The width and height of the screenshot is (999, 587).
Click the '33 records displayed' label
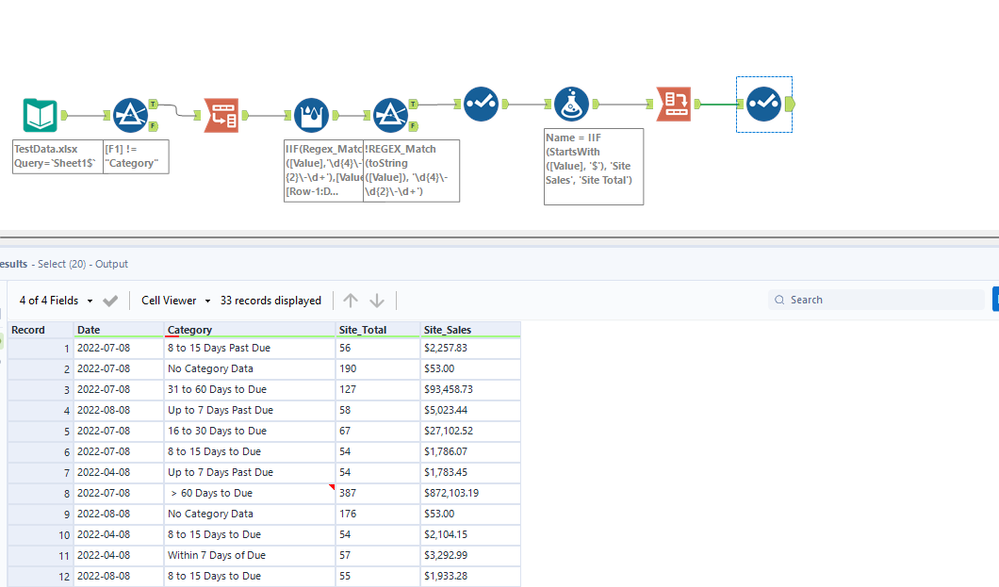[x=271, y=300]
